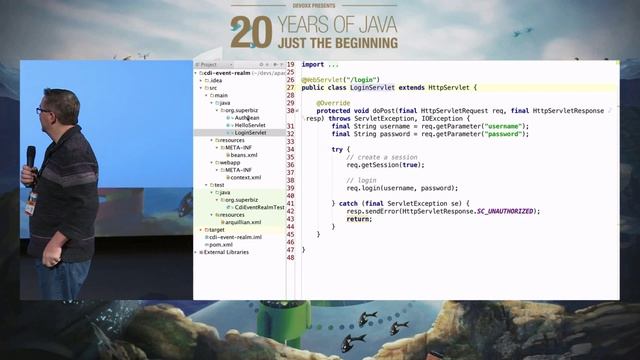Click line number 41 in the gutter

pyautogui.click(x=291, y=203)
